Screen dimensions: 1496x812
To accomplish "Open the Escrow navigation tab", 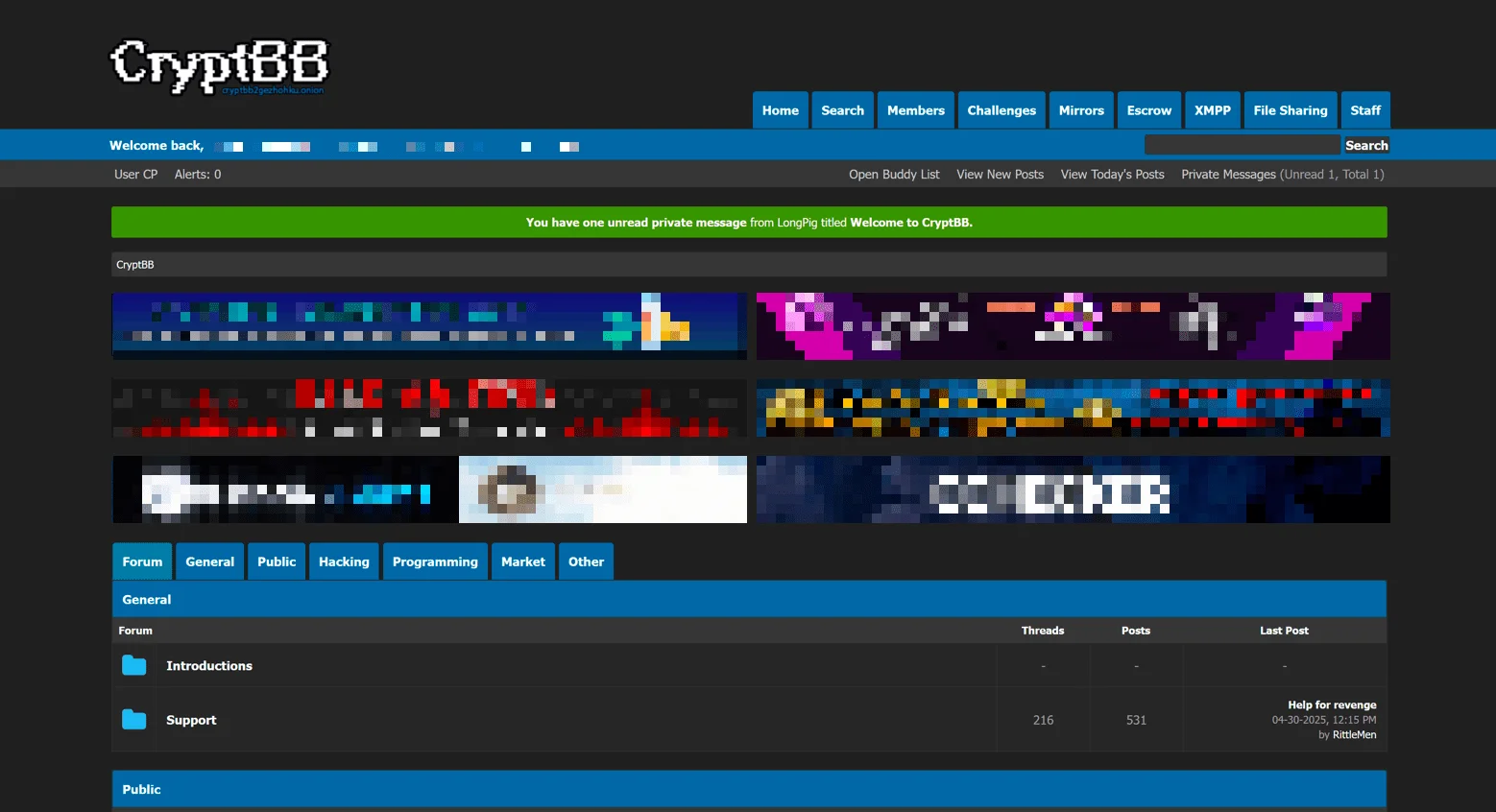I will (x=1148, y=110).
